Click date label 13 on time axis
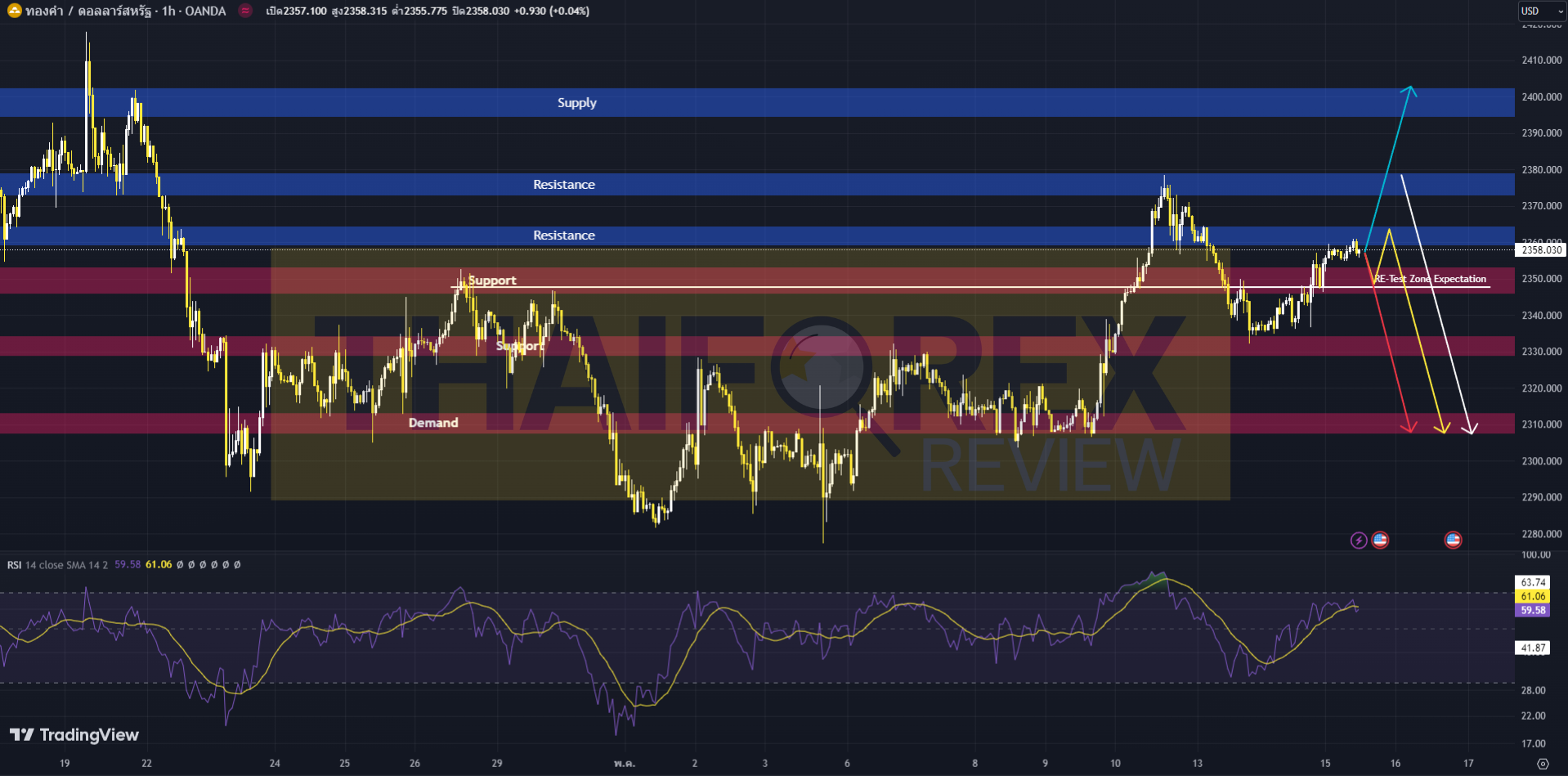Image resolution: width=1568 pixels, height=776 pixels. pyautogui.click(x=1197, y=764)
